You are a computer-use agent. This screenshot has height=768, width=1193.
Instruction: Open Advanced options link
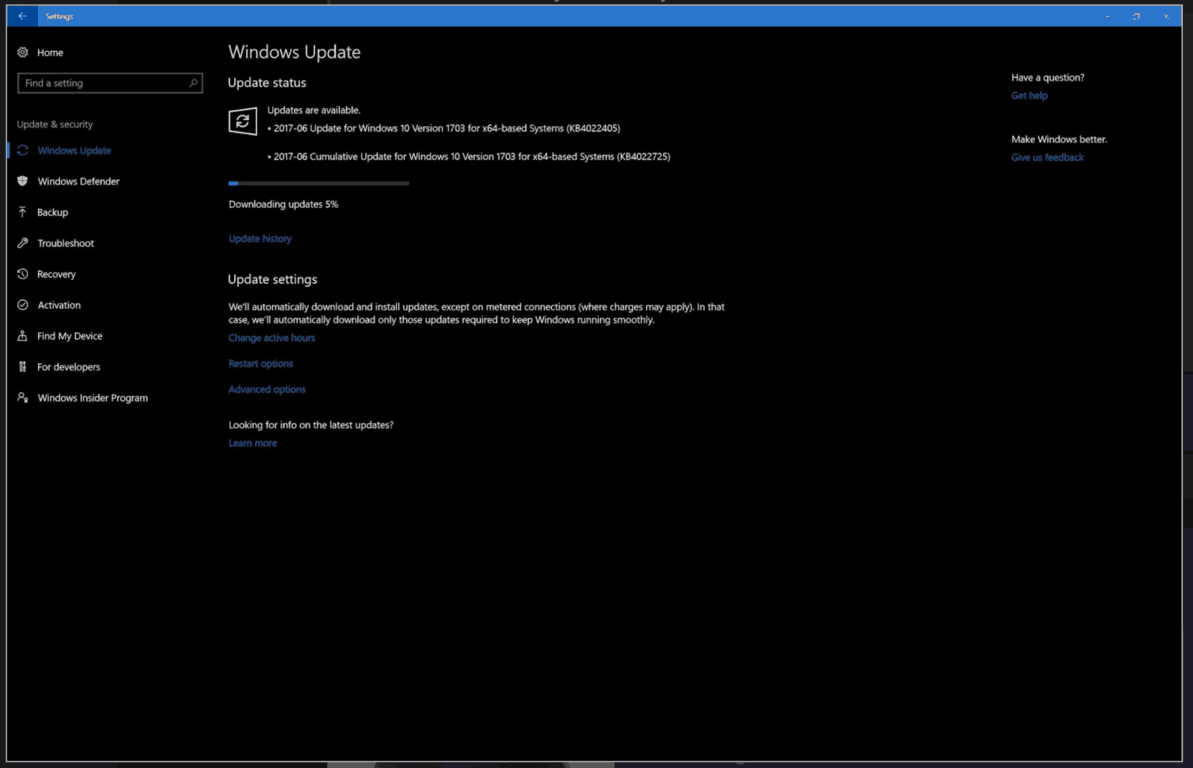click(x=267, y=389)
